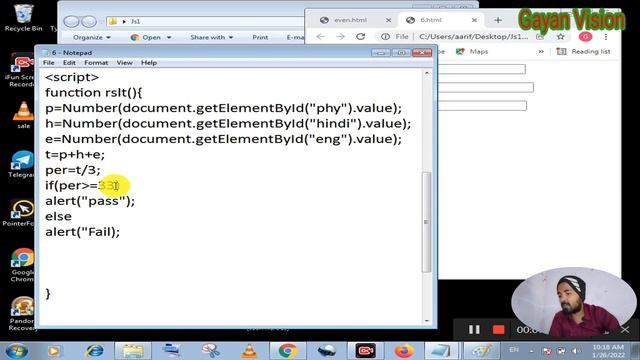The image size is (640, 360).
Task: Go back in Chrome
Action: [321, 37]
